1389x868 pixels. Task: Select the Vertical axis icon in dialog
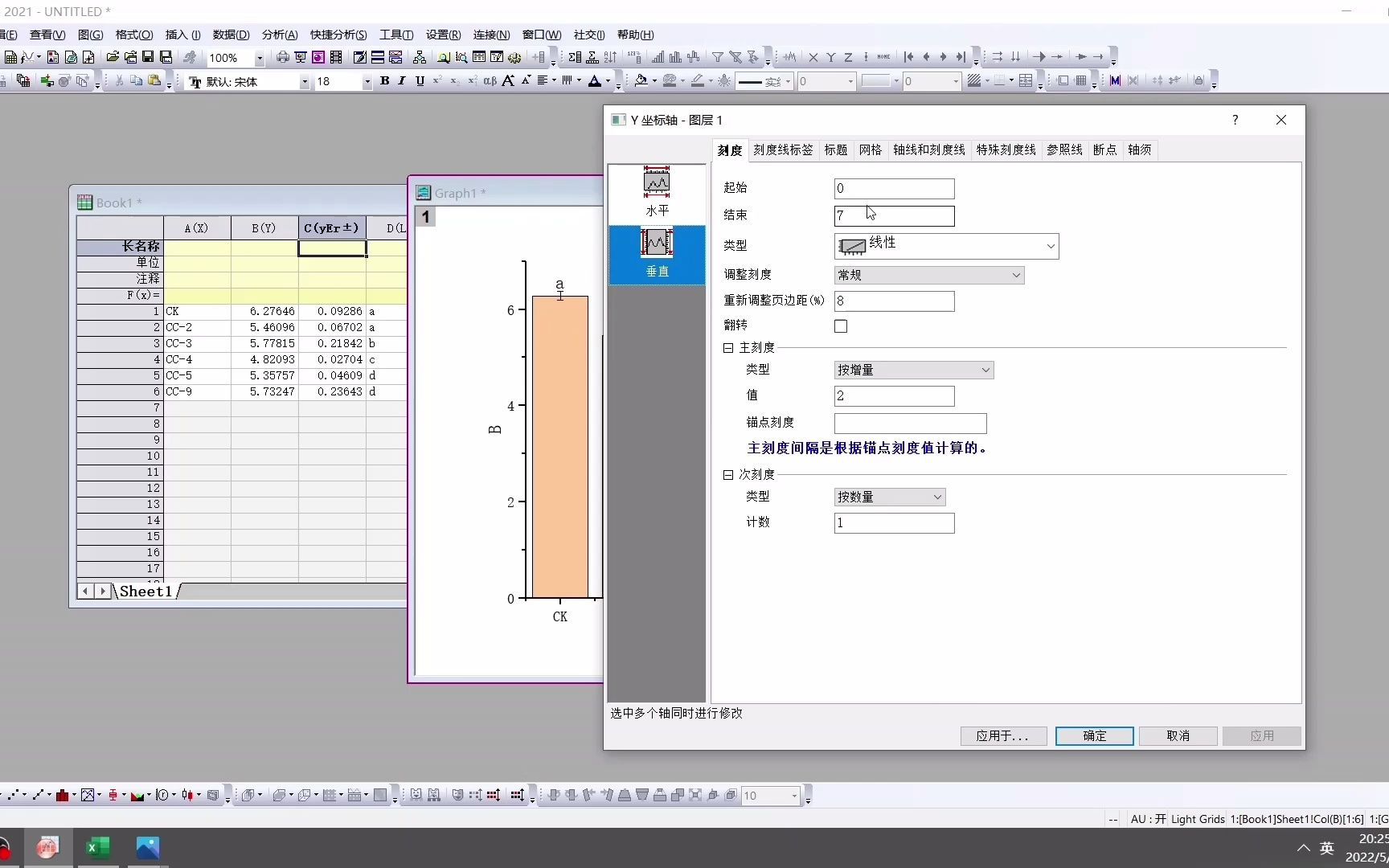coord(657,254)
